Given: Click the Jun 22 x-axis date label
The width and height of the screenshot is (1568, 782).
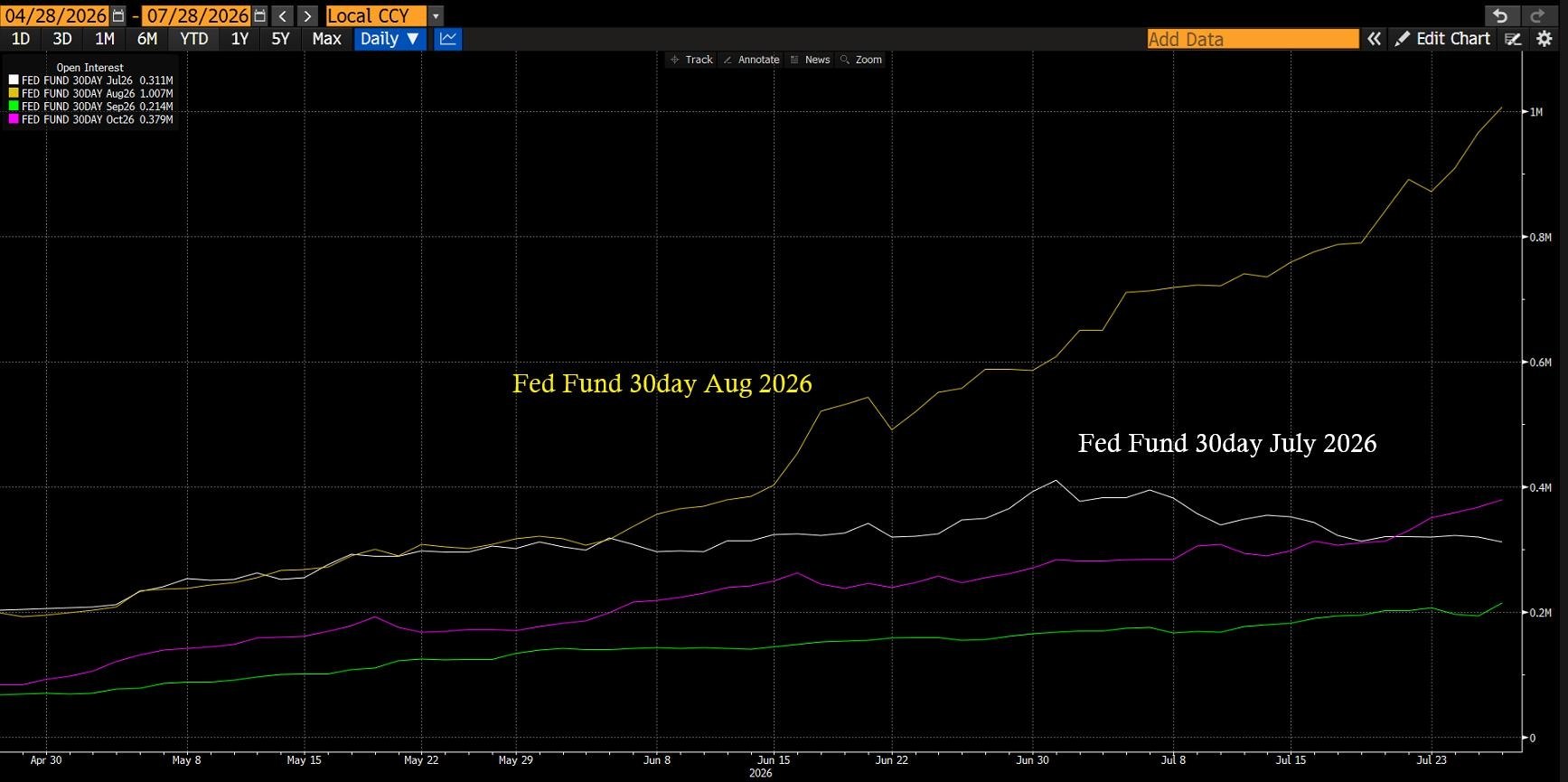Looking at the screenshot, I should point(891,760).
